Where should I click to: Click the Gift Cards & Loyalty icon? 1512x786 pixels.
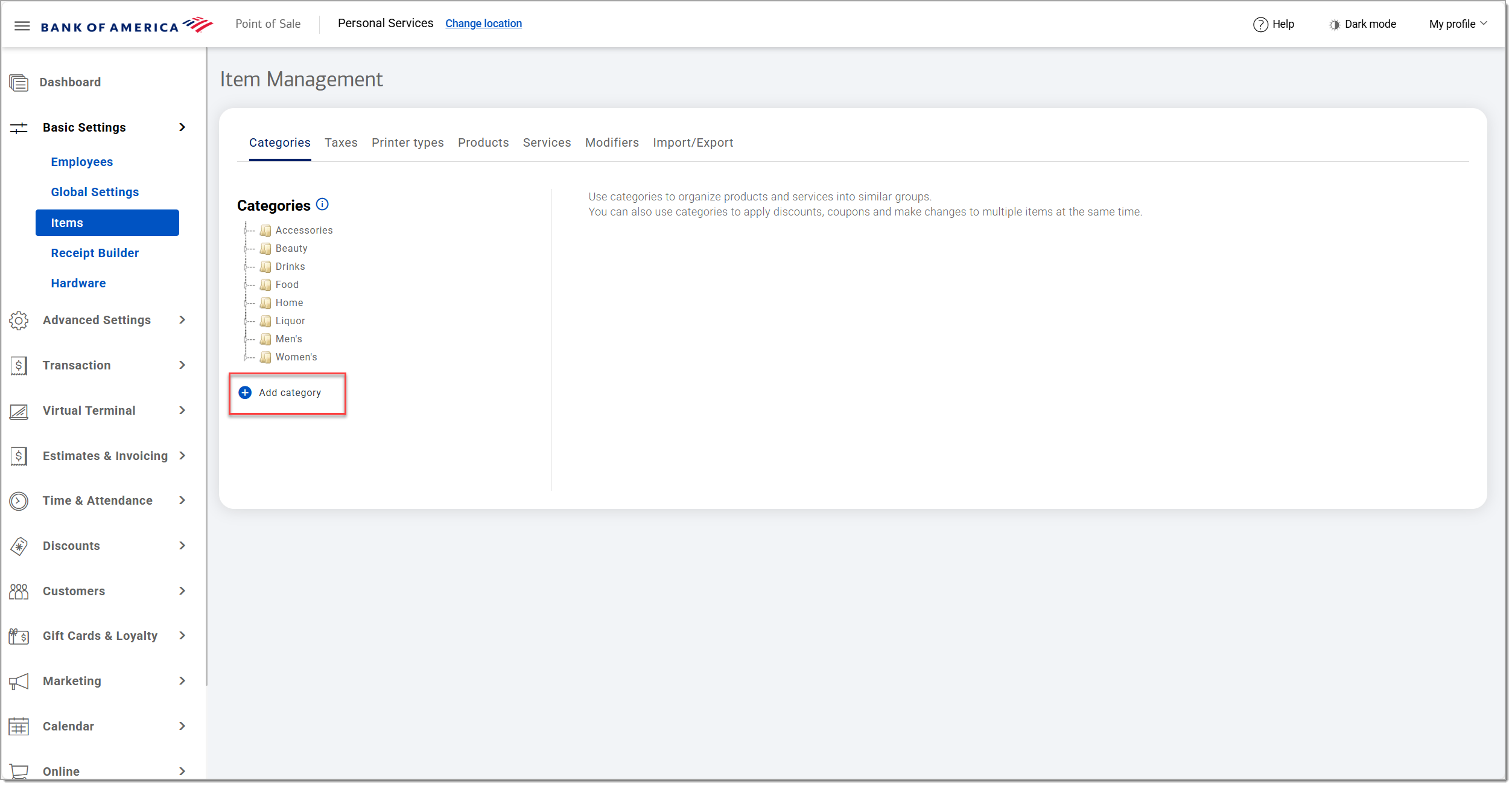[x=19, y=636]
